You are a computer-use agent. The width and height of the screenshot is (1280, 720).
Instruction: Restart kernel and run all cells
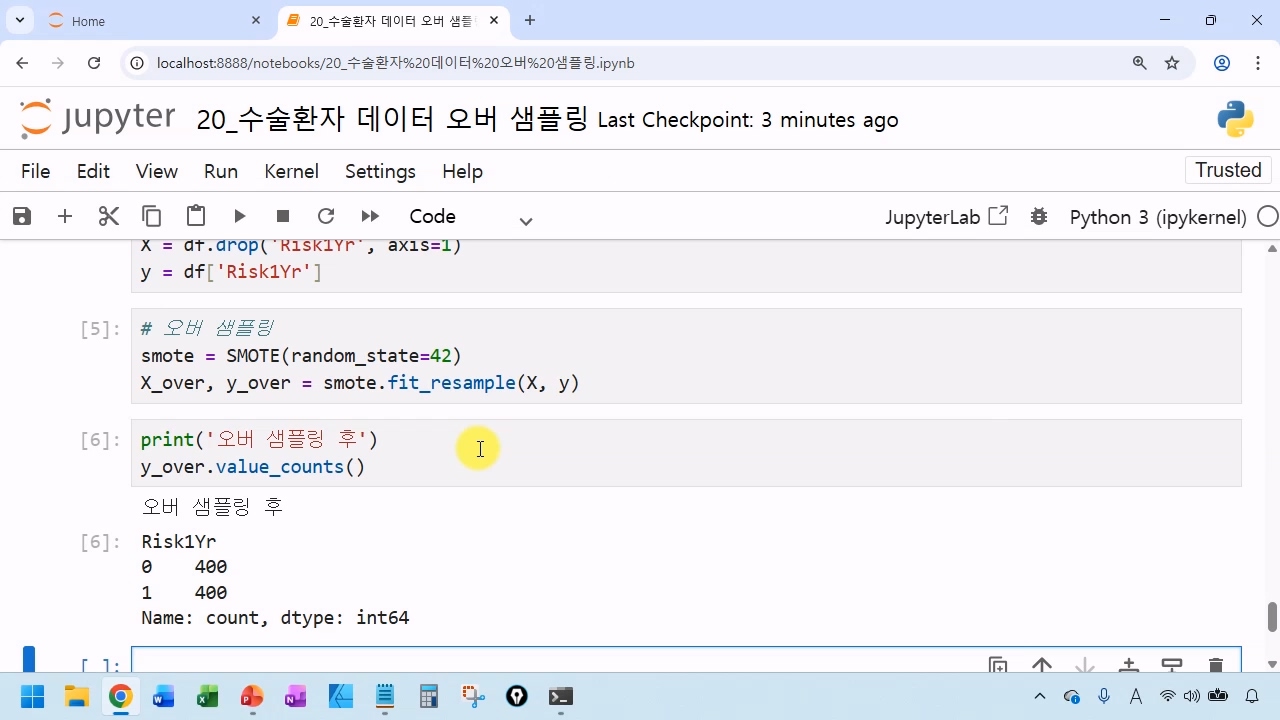pyautogui.click(x=370, y=216)
